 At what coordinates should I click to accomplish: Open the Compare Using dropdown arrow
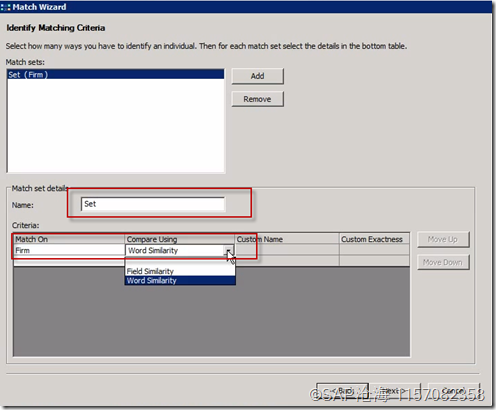point(229,251)
